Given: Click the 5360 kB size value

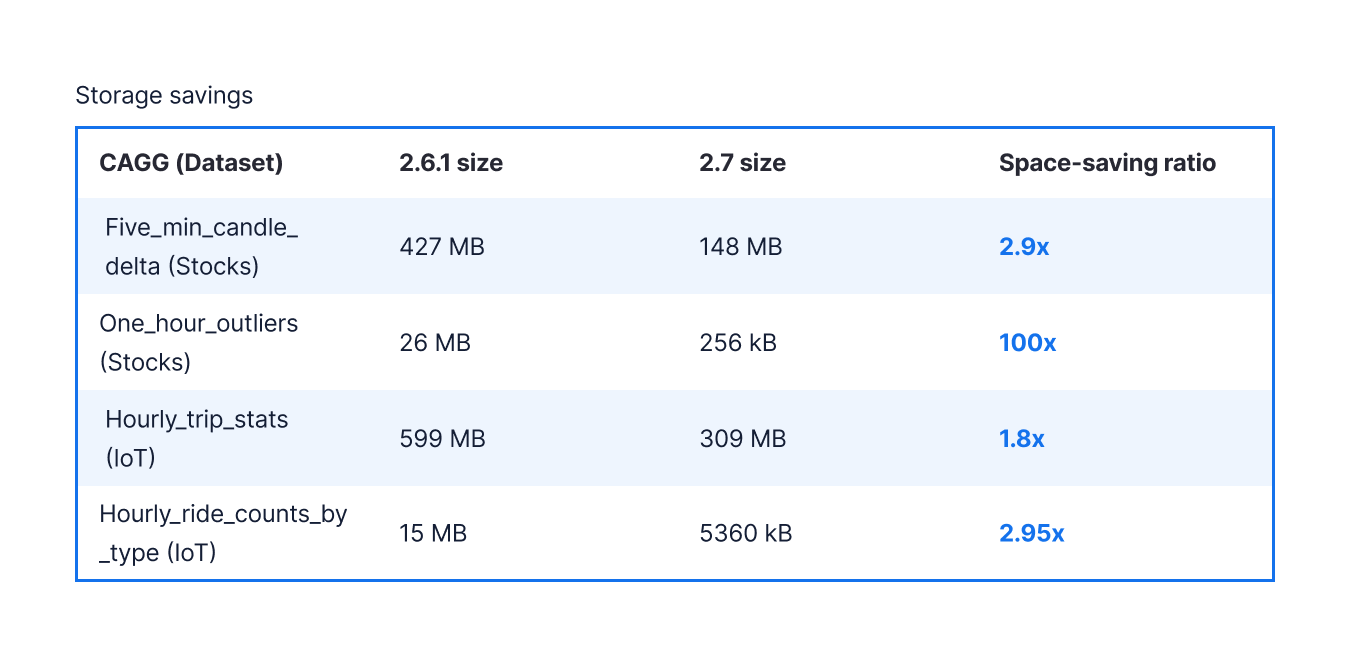Looking at the screenshot, I should (x=746, y=534).
